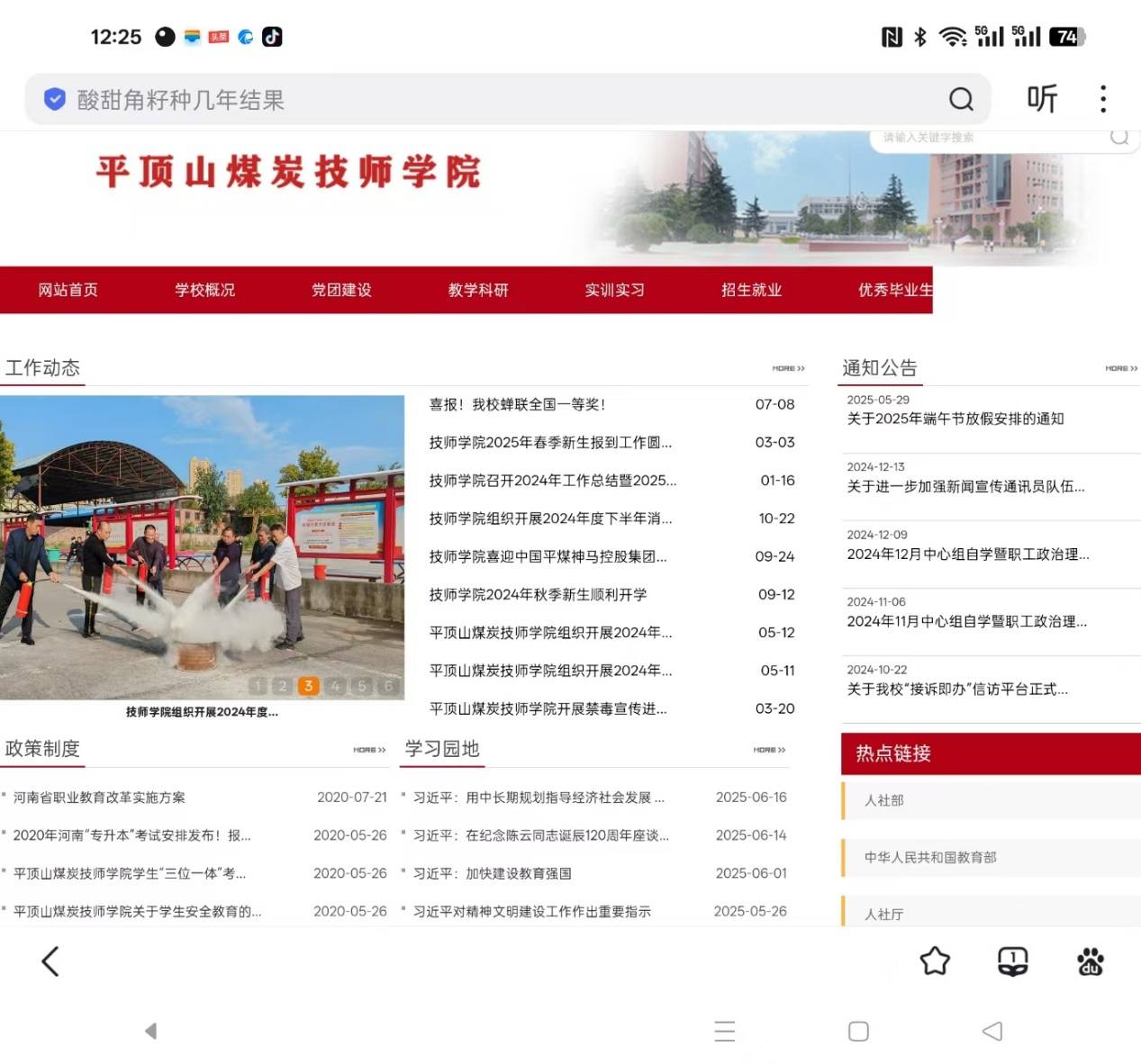
Task: Open 关于2025年端午节放假安排的通知 notice
Action: coord(955,419)
